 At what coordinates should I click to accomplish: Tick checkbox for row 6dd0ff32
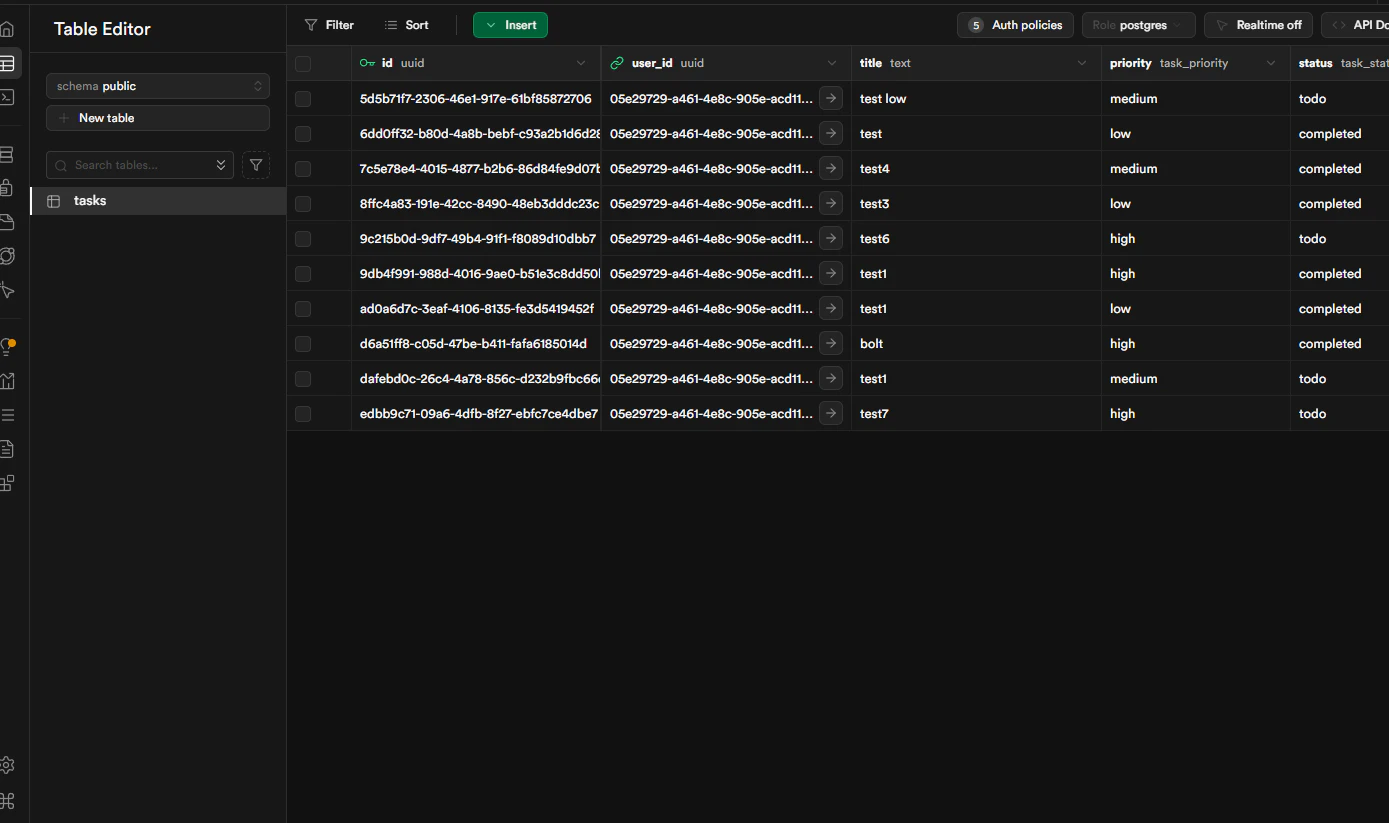[303, 134]
